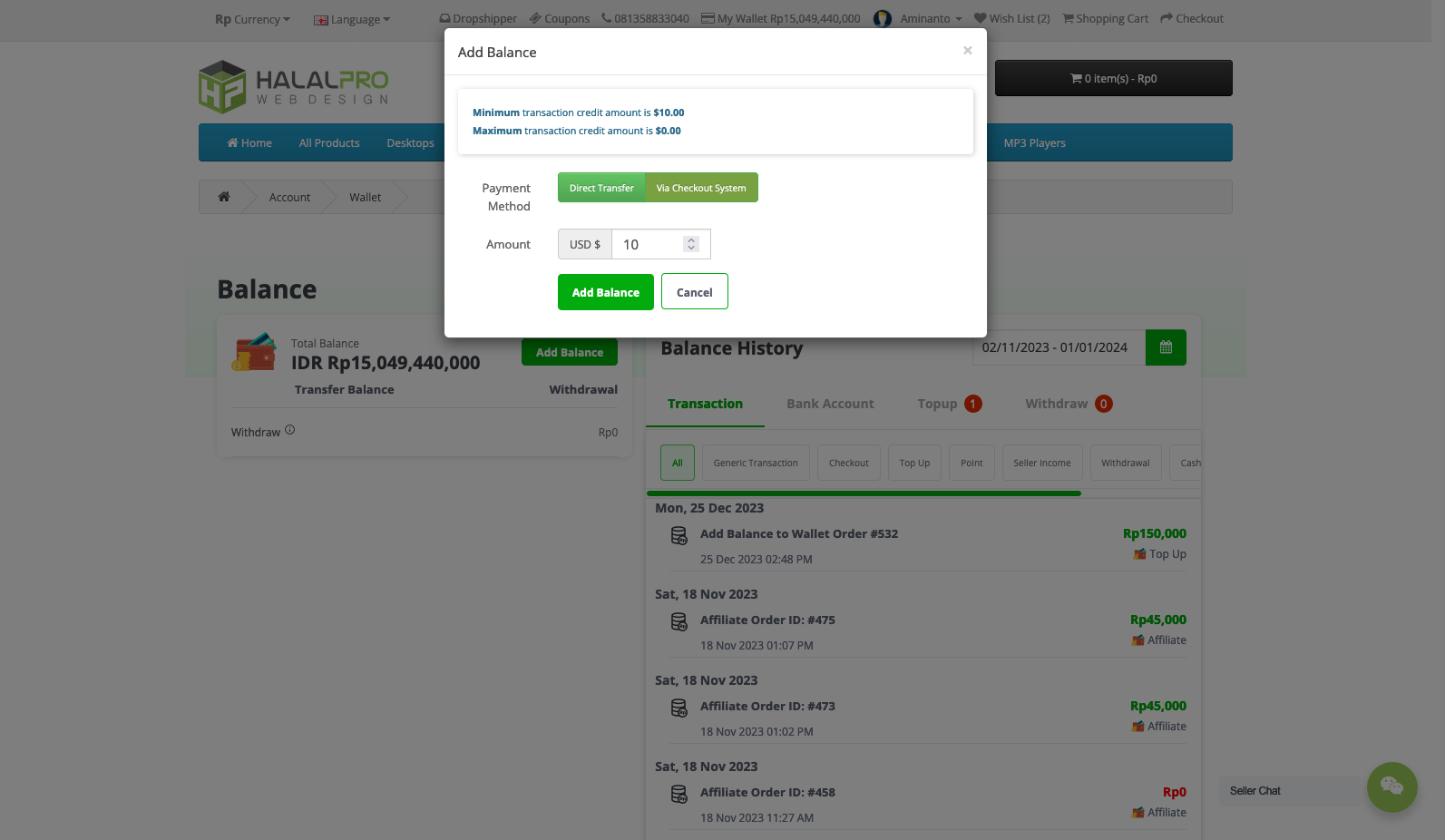
Task: Click Affiliate Order ID: #475 entry
Action: click(x=767, y=620)
